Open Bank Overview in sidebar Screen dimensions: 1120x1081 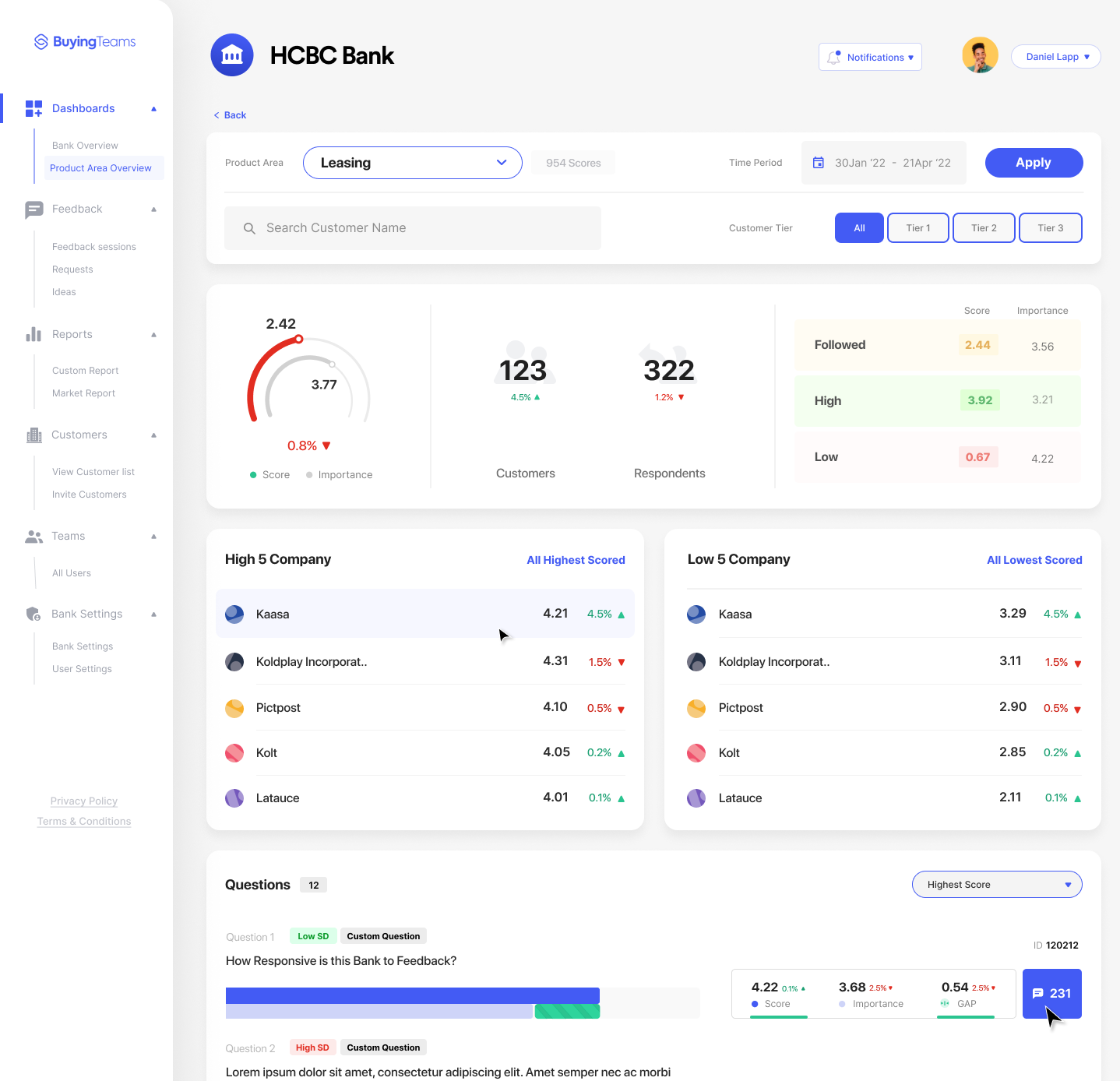coord(85,146)
